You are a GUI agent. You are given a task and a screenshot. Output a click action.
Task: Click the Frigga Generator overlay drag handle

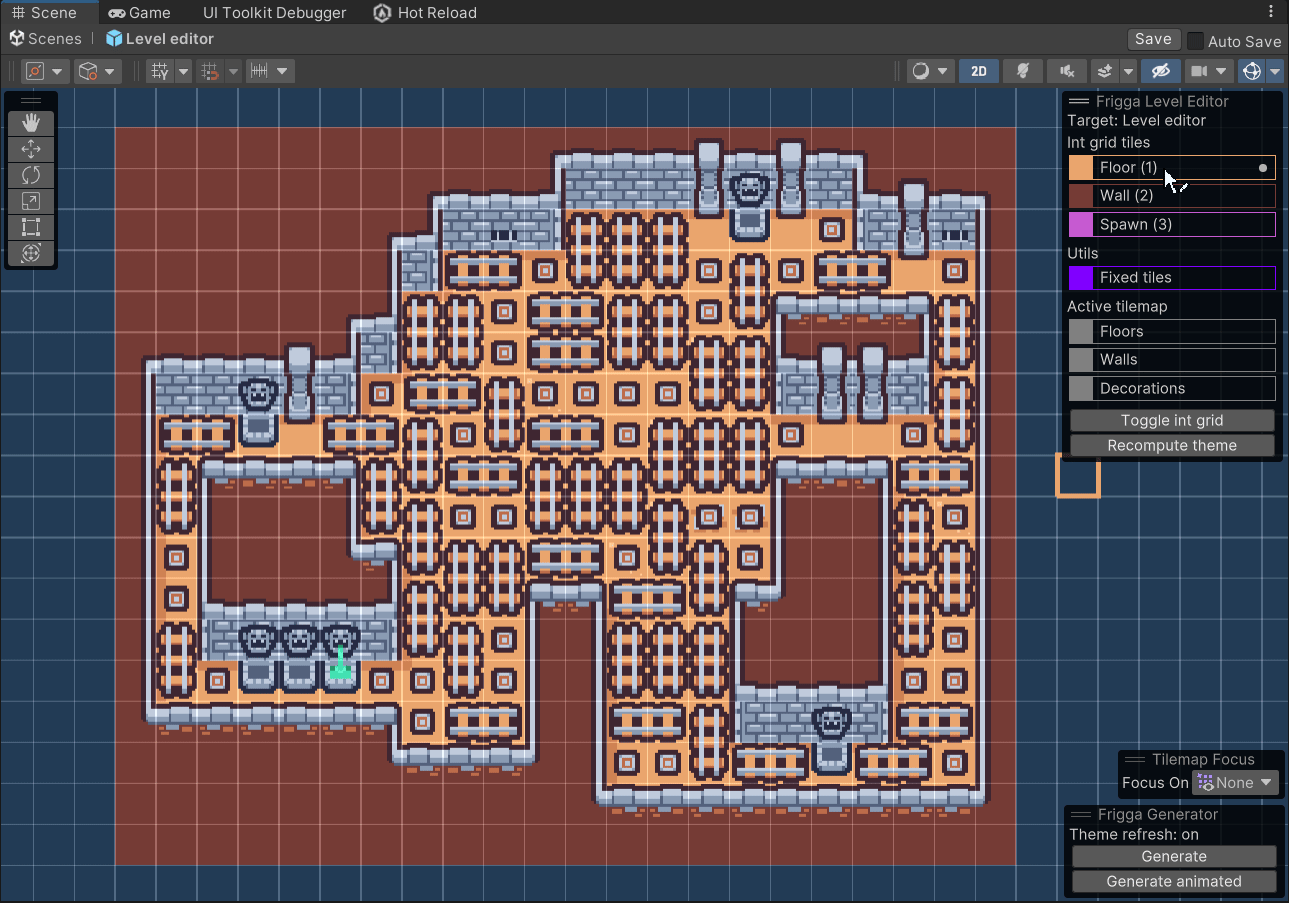click(x=1080, y=814)
